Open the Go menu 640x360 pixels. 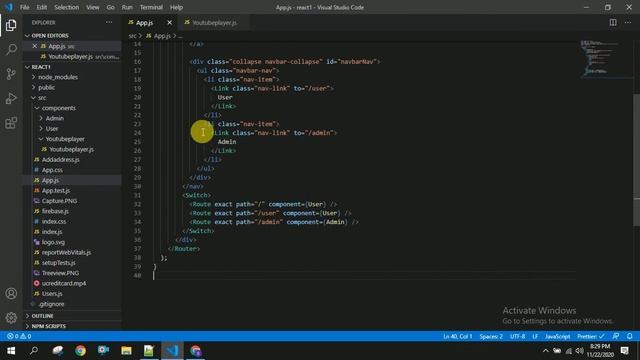pos(110,7)
